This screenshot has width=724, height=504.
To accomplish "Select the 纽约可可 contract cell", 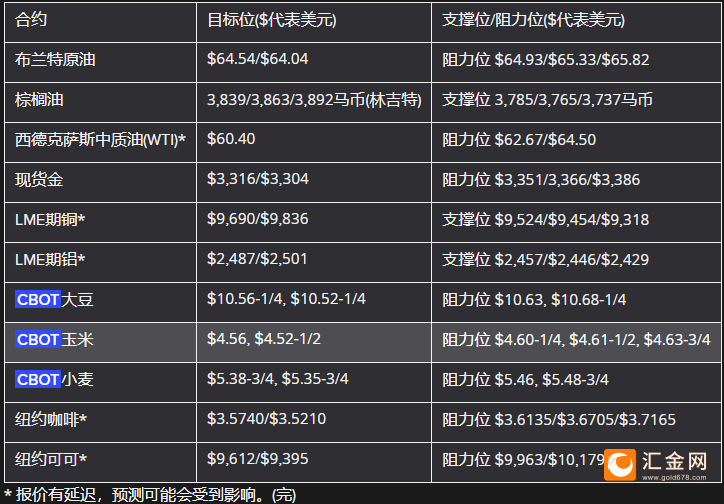I will click(x=101, y=462).
